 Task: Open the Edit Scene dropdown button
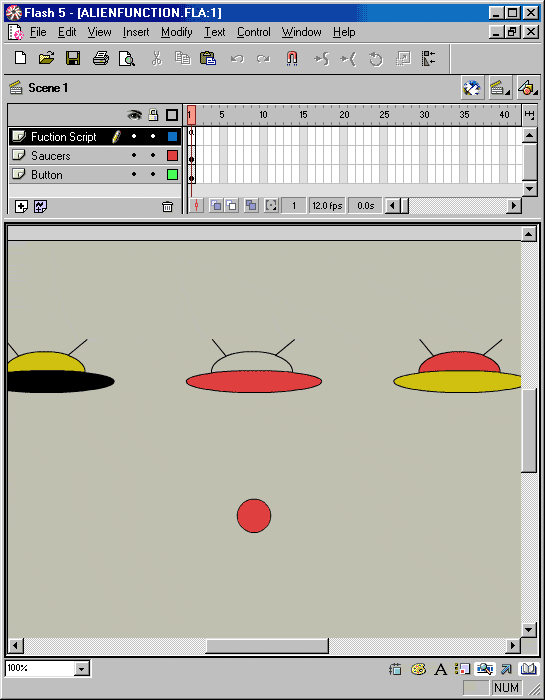(500, 88)
